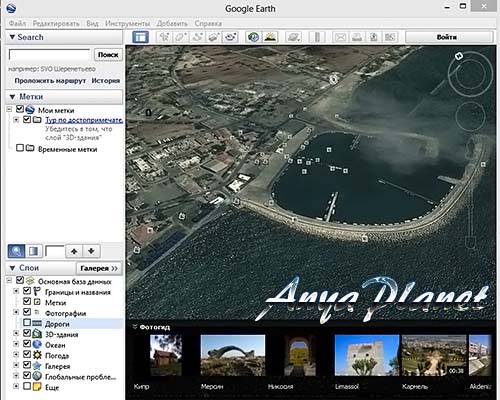Collapse the Слои panel triangle
The height and width of the screenshot is (400, 500).
[12, 268]
